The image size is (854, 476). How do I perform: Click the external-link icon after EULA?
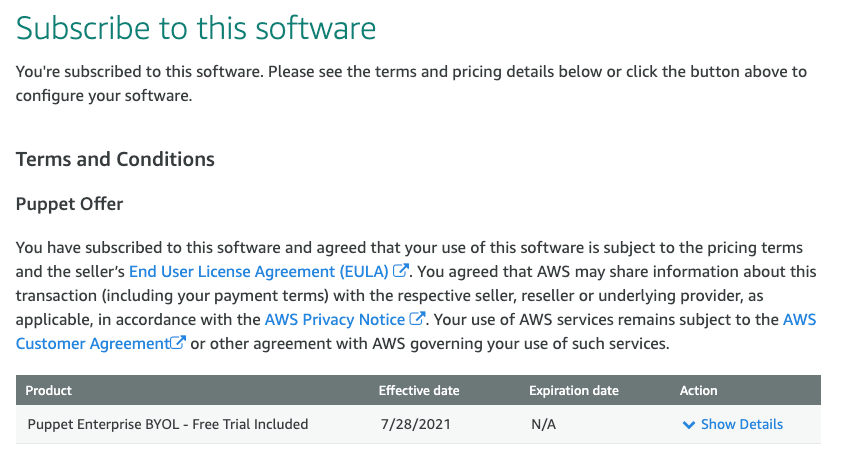point(400,270)
